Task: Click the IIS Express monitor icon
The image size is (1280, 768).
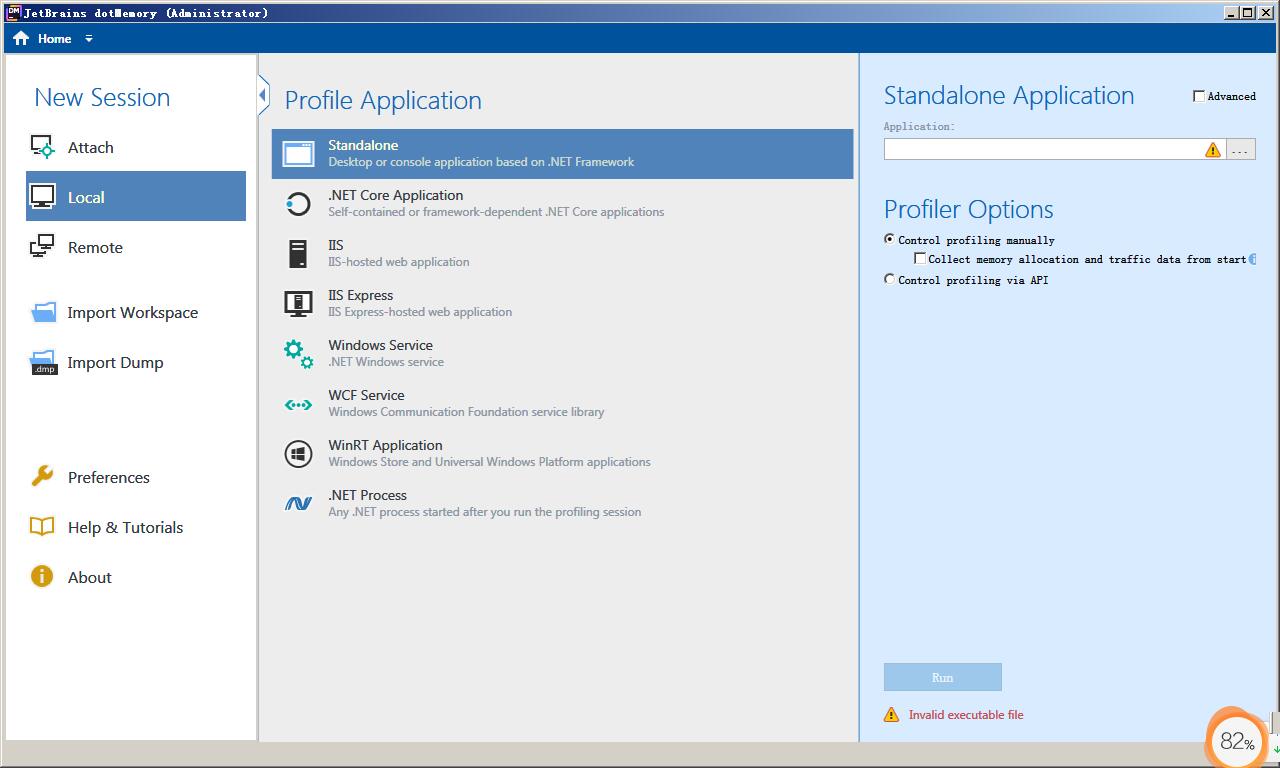Action: click(298, 303)
